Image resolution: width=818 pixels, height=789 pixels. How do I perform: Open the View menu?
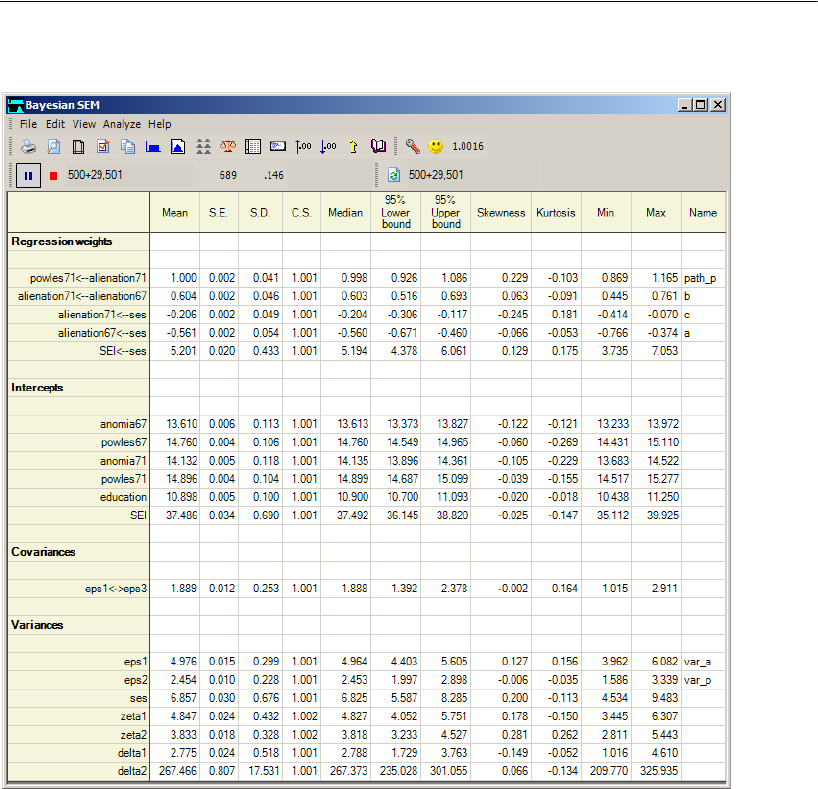[x=84, y=124]
